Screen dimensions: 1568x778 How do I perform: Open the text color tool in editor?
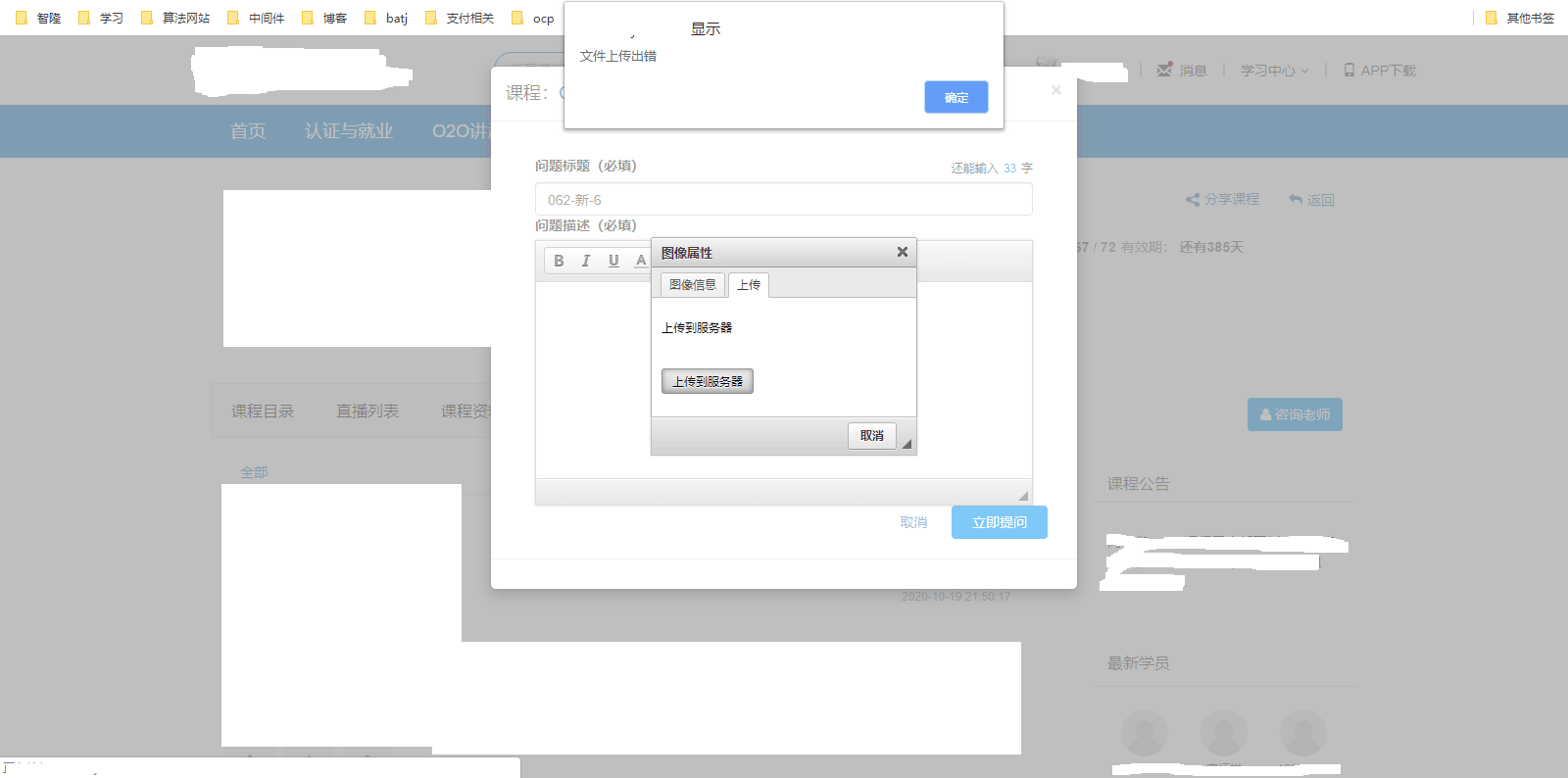pos(641,261)
